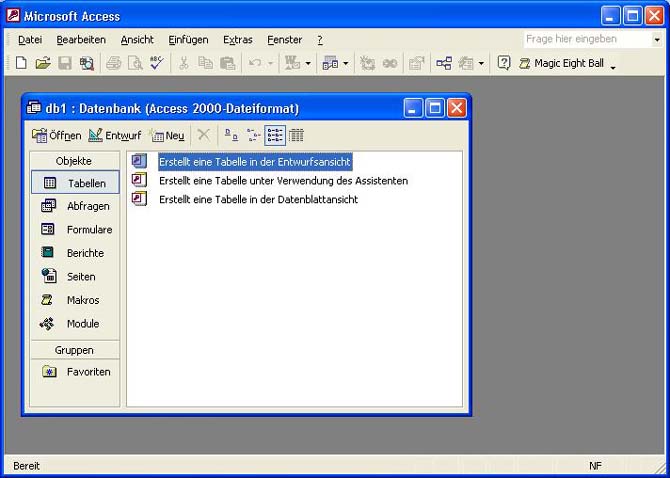
Task: Click the Undo arrow icon
Action: 255,63
